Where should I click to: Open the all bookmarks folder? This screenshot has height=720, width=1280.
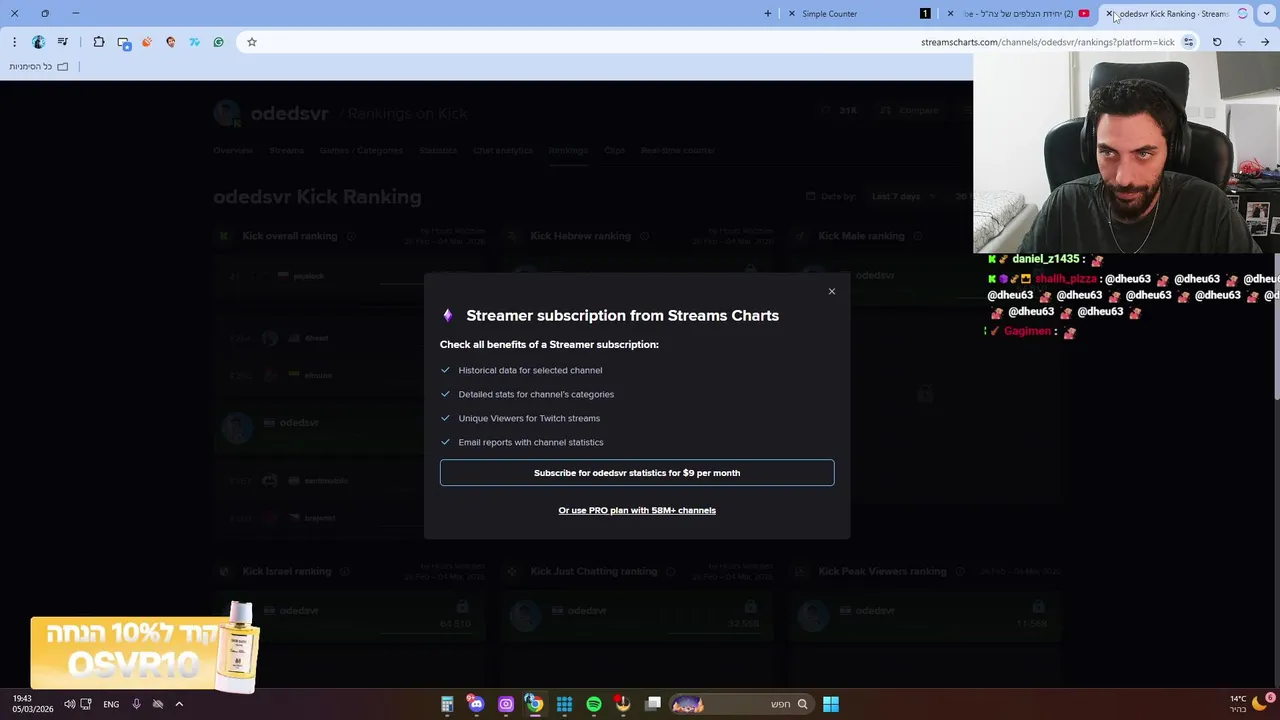click(x=39, y=66)
